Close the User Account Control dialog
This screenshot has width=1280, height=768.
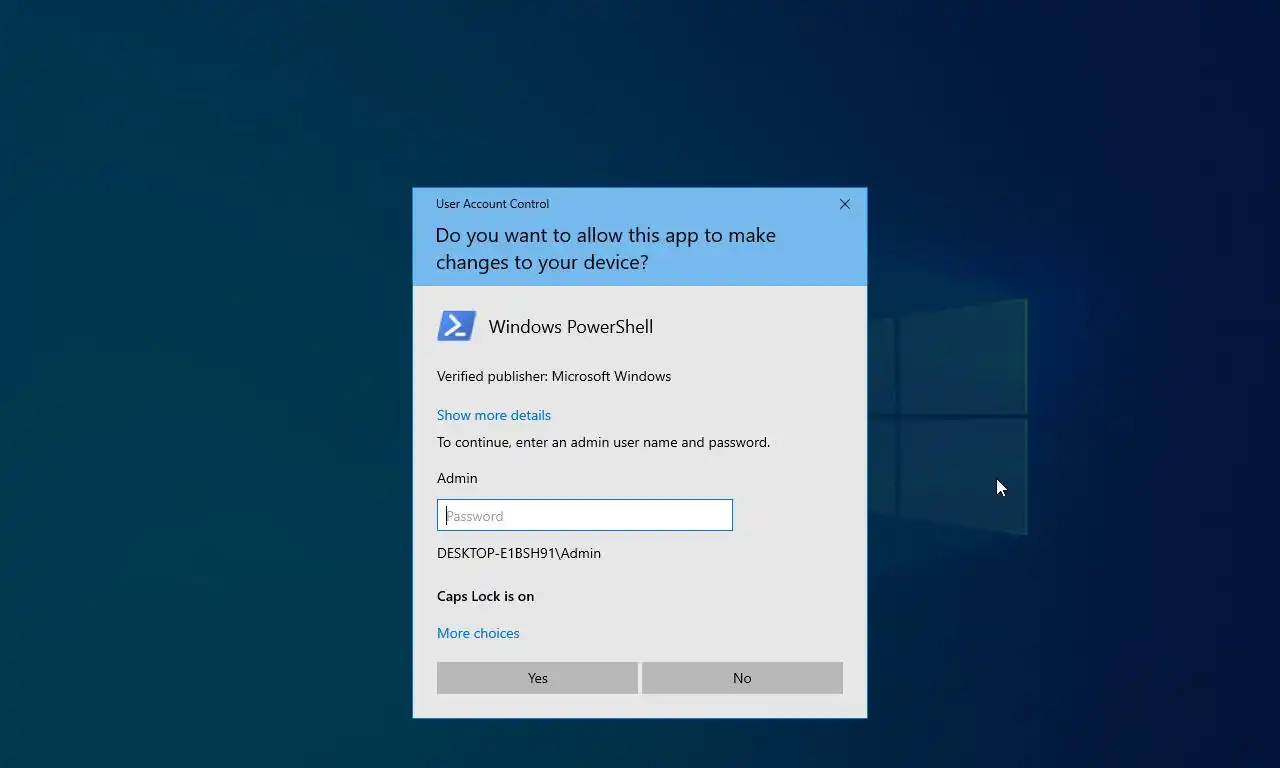(844, 204)
